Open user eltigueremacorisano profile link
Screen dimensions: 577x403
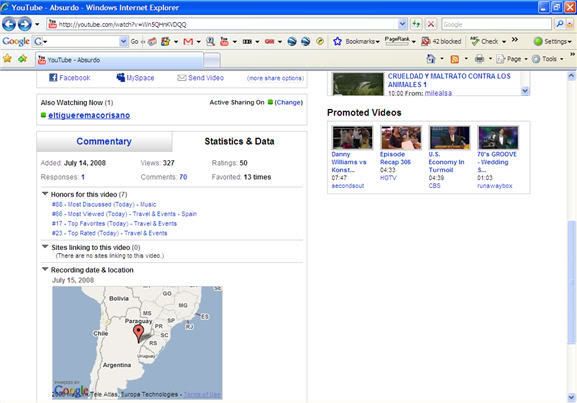coord(89,115)
